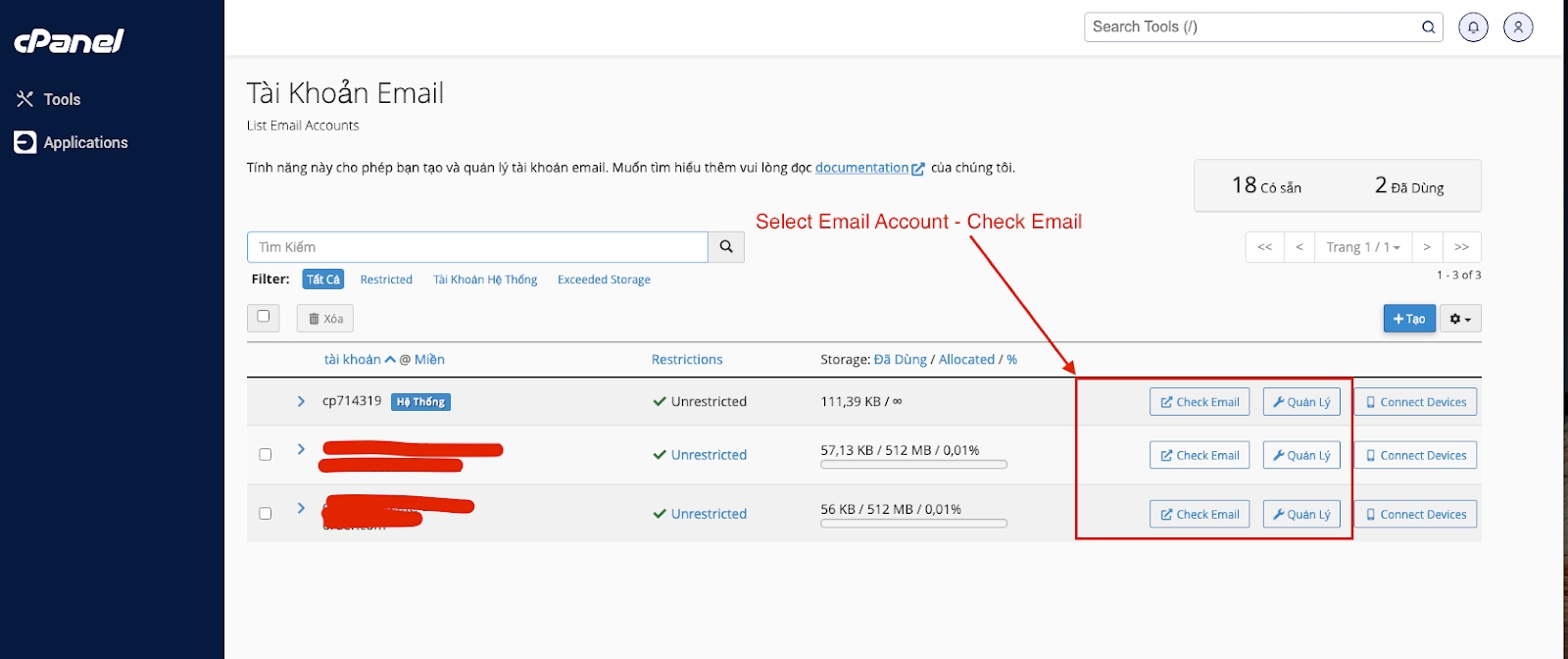Click the magnifier icon beside Tìm Kiếm
The image size is (1568, 659).
(726, 247)
